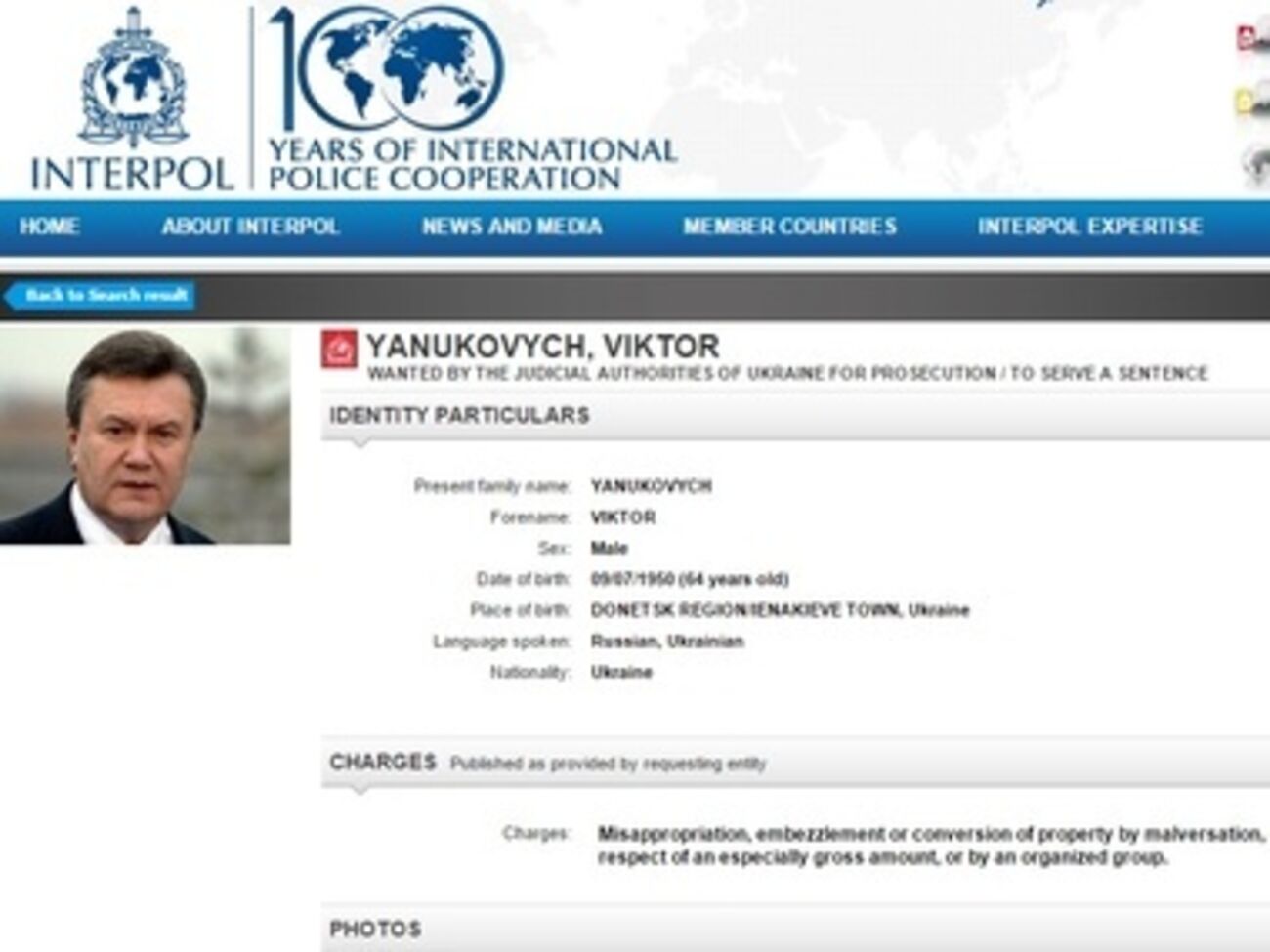Open the HOME navigation item
1270x952 pixels.
pyautogui.click(x=49, y=227)
